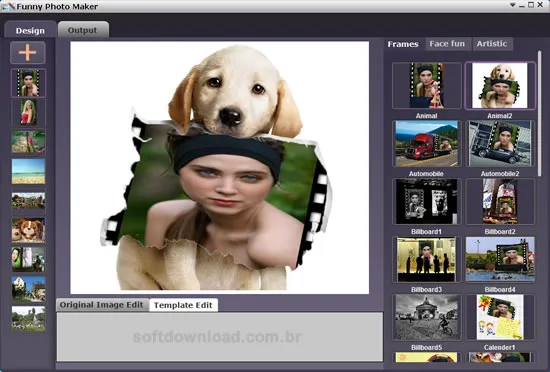Minimize the Funny Photo Maker window

click(x=522, y=5)
